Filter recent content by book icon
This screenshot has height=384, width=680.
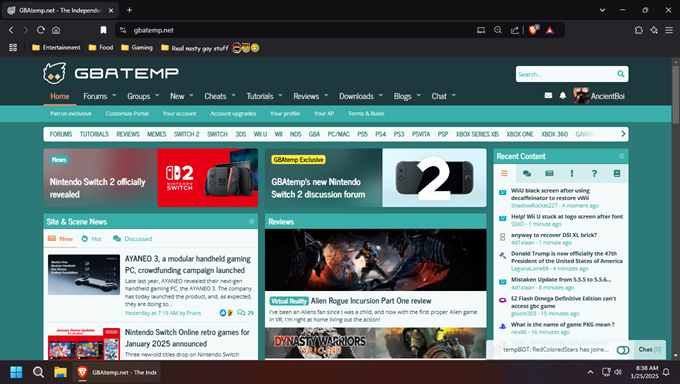click(x=617, y=174)
